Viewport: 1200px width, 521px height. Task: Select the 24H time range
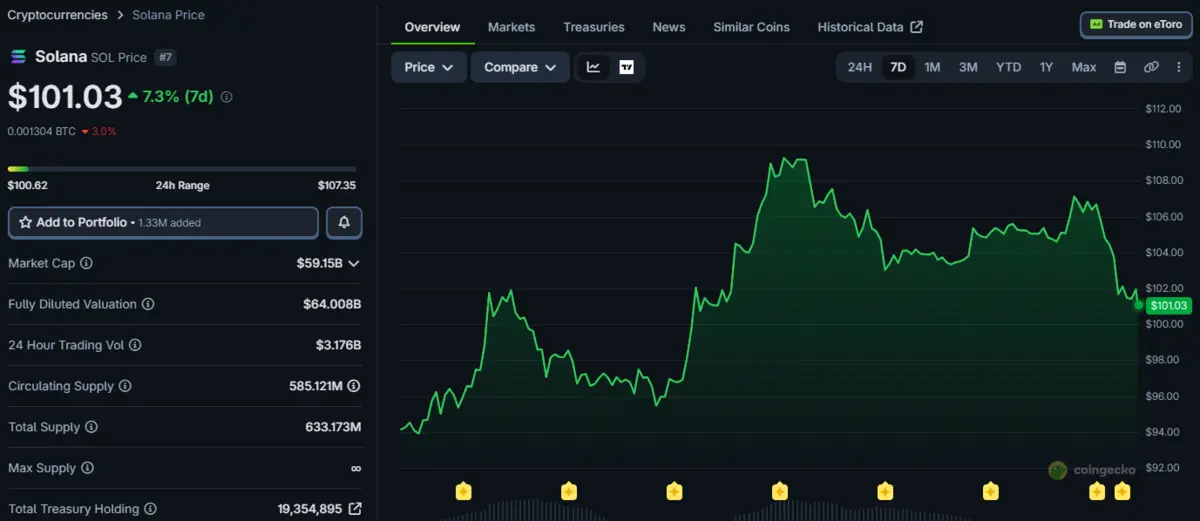[x=860, y=67]
